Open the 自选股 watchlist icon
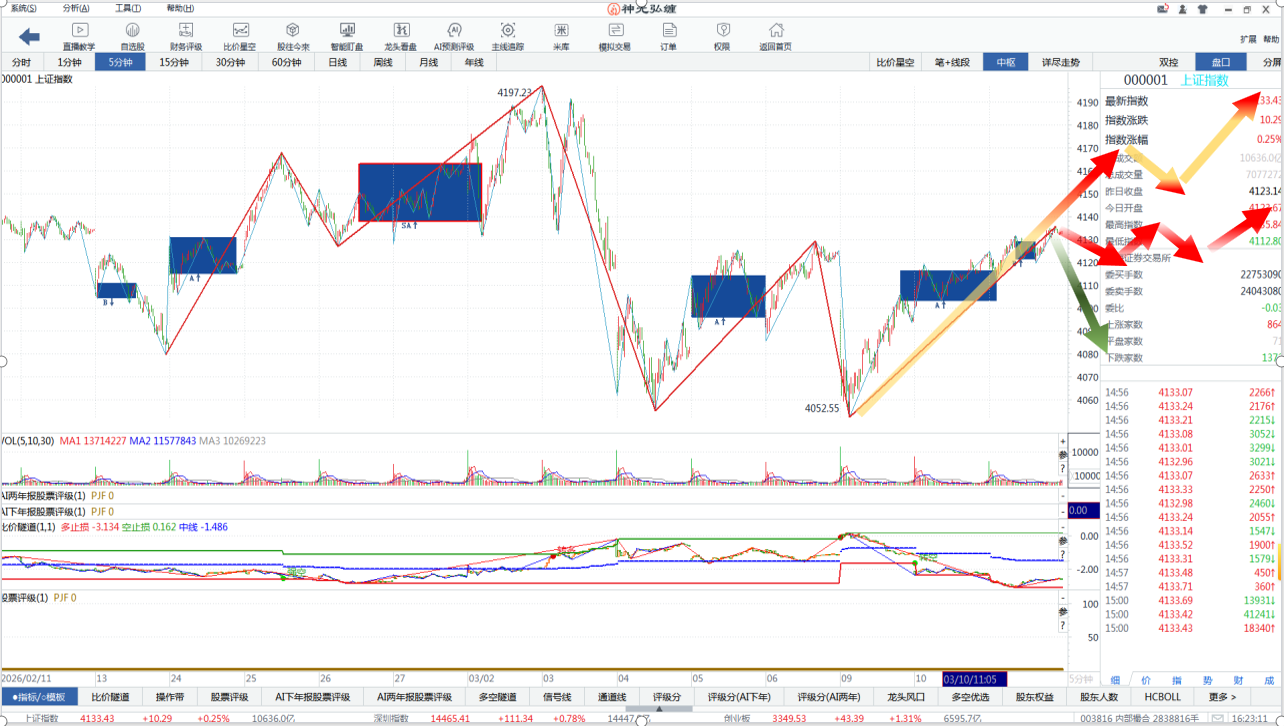The image size is (1284, 726). [132, 37]
